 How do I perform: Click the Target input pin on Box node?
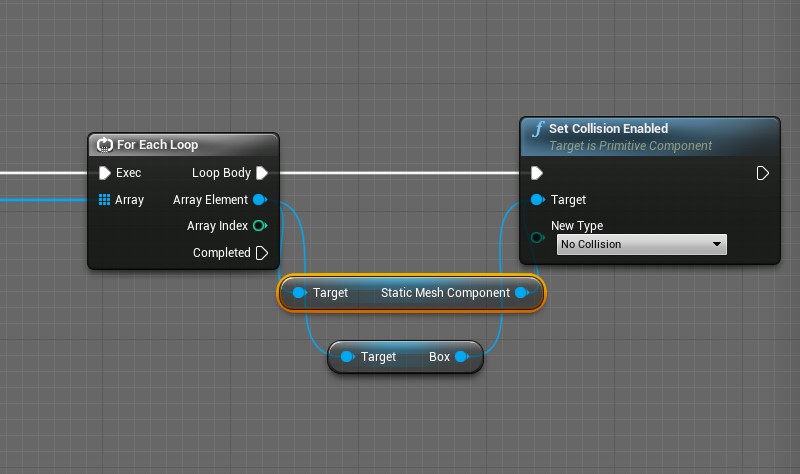click(x=347, y=357)
